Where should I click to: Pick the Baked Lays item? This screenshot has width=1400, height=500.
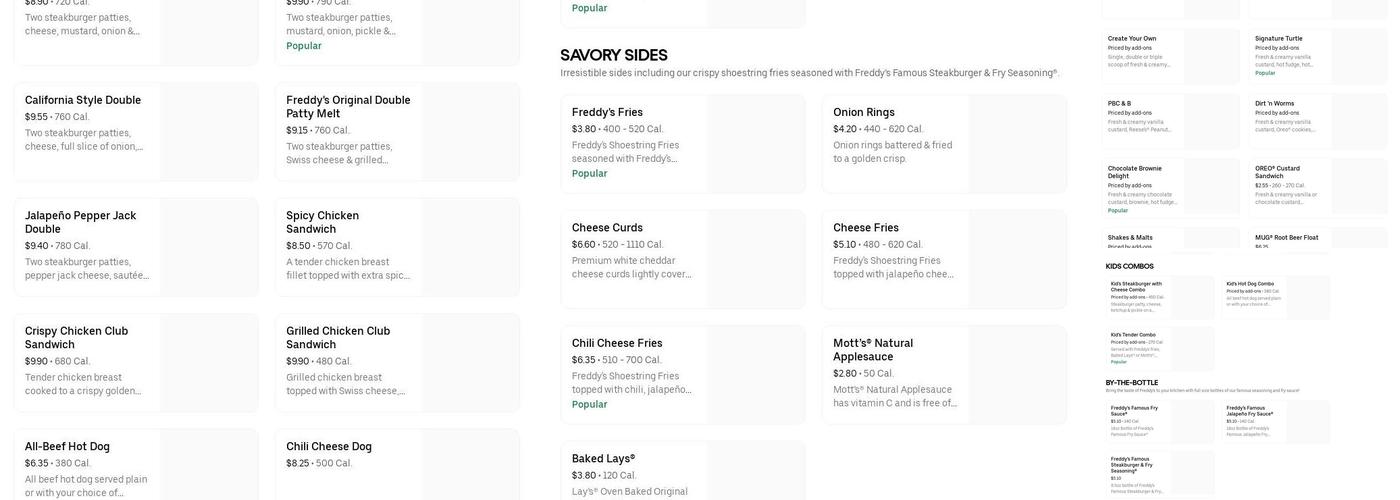pyautogui.click(x=603, y=459)
